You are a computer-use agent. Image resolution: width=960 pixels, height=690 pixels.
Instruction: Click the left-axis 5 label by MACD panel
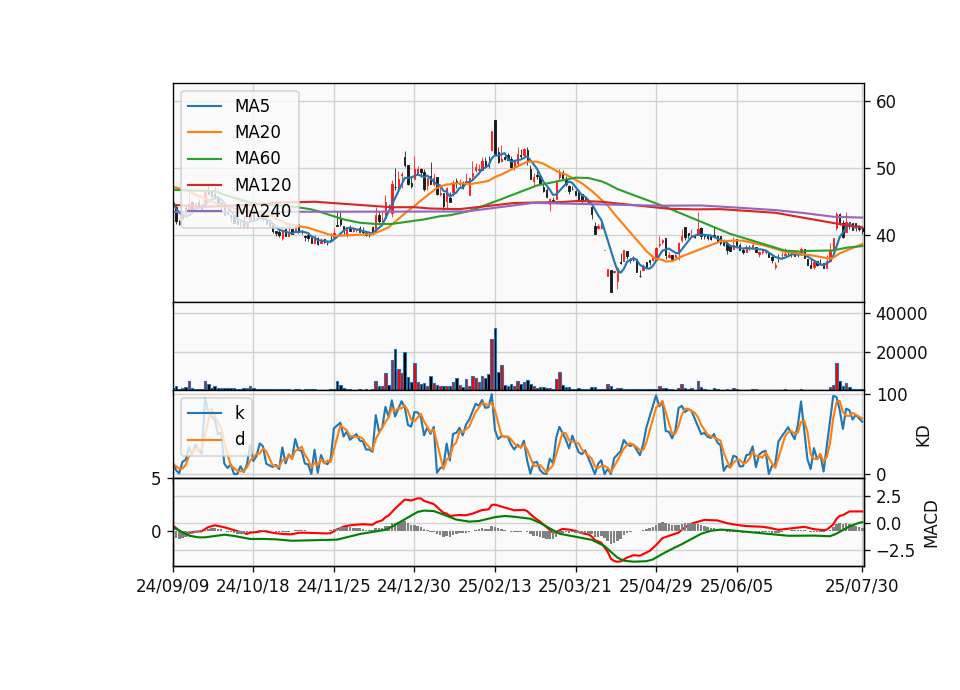point(156,479)
